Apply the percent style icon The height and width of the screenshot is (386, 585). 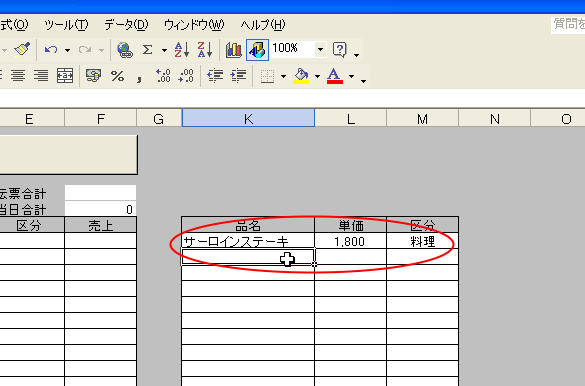click(117, 76)
